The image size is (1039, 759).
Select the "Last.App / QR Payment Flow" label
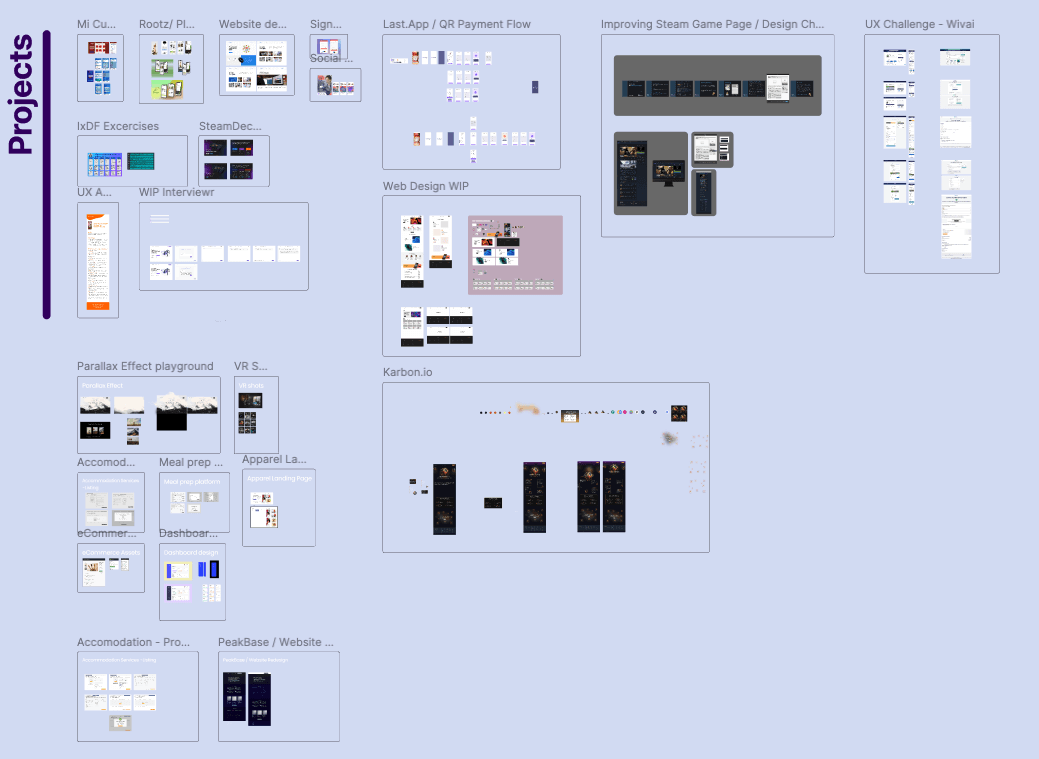(x=457, y=24)
